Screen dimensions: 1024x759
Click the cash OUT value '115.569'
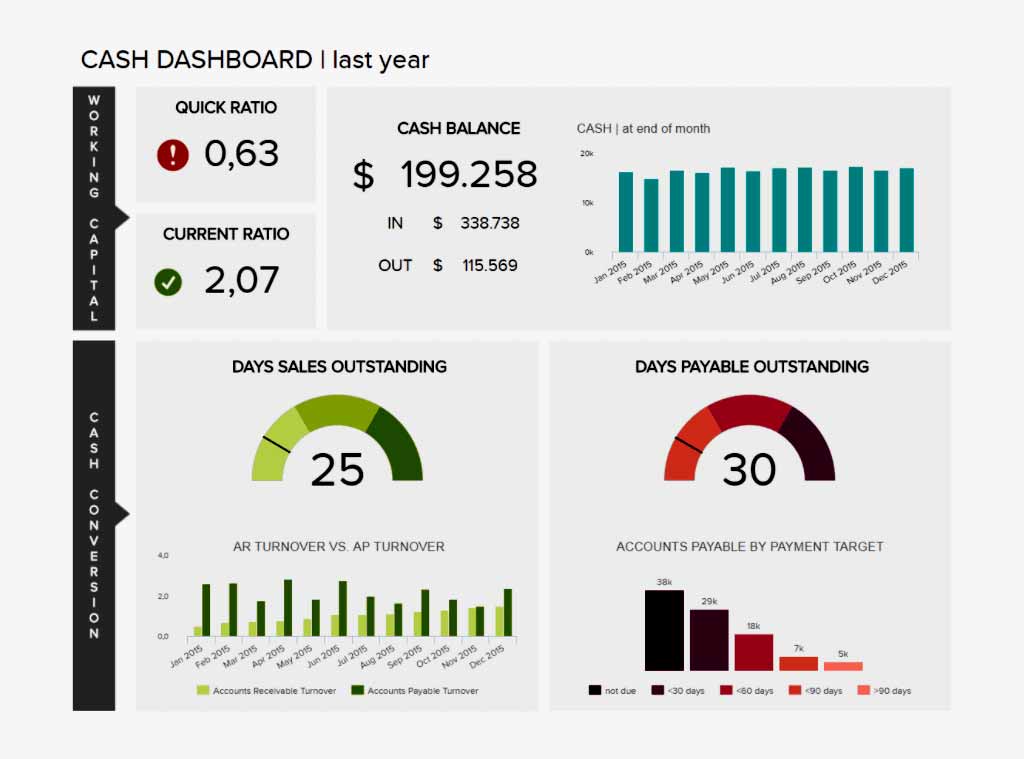pyautogui.click(x=490, y=265)
